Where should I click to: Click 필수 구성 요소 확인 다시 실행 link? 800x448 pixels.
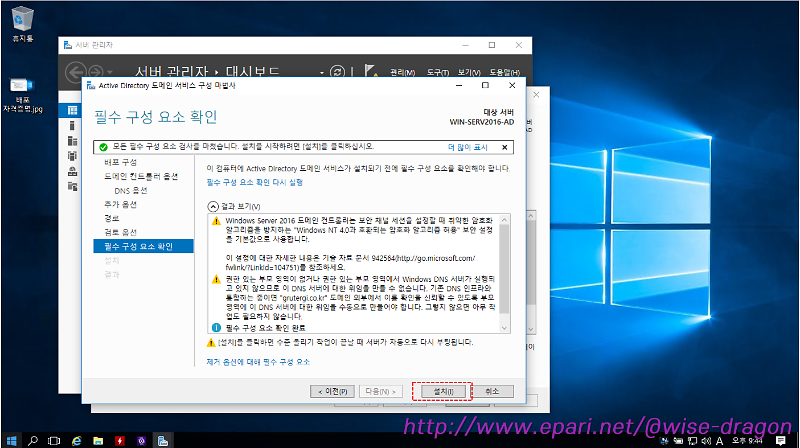point(255,182)
